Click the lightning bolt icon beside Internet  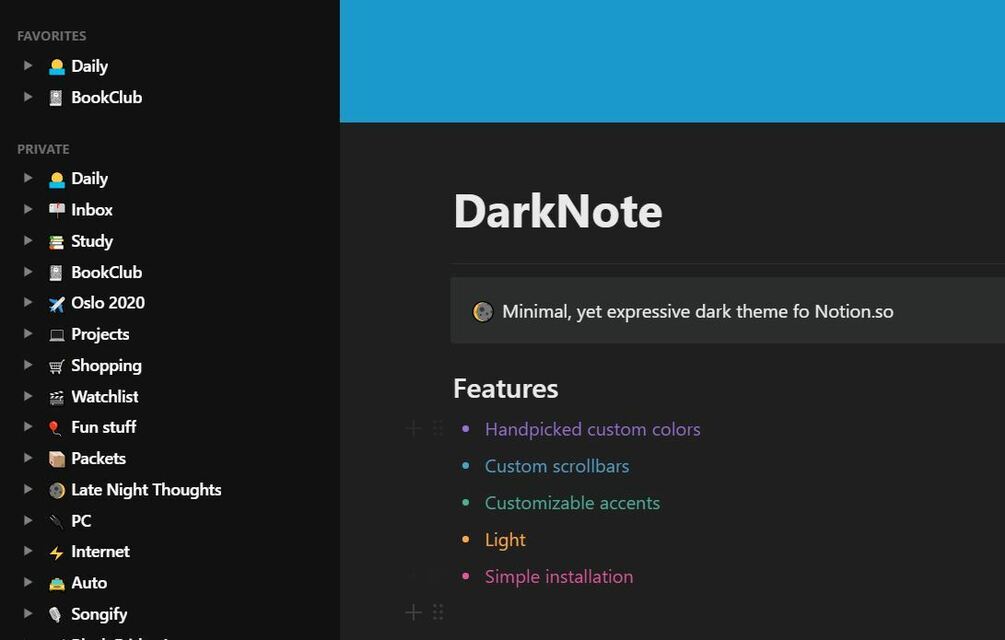pyautogui.click(x=57, y=552)
